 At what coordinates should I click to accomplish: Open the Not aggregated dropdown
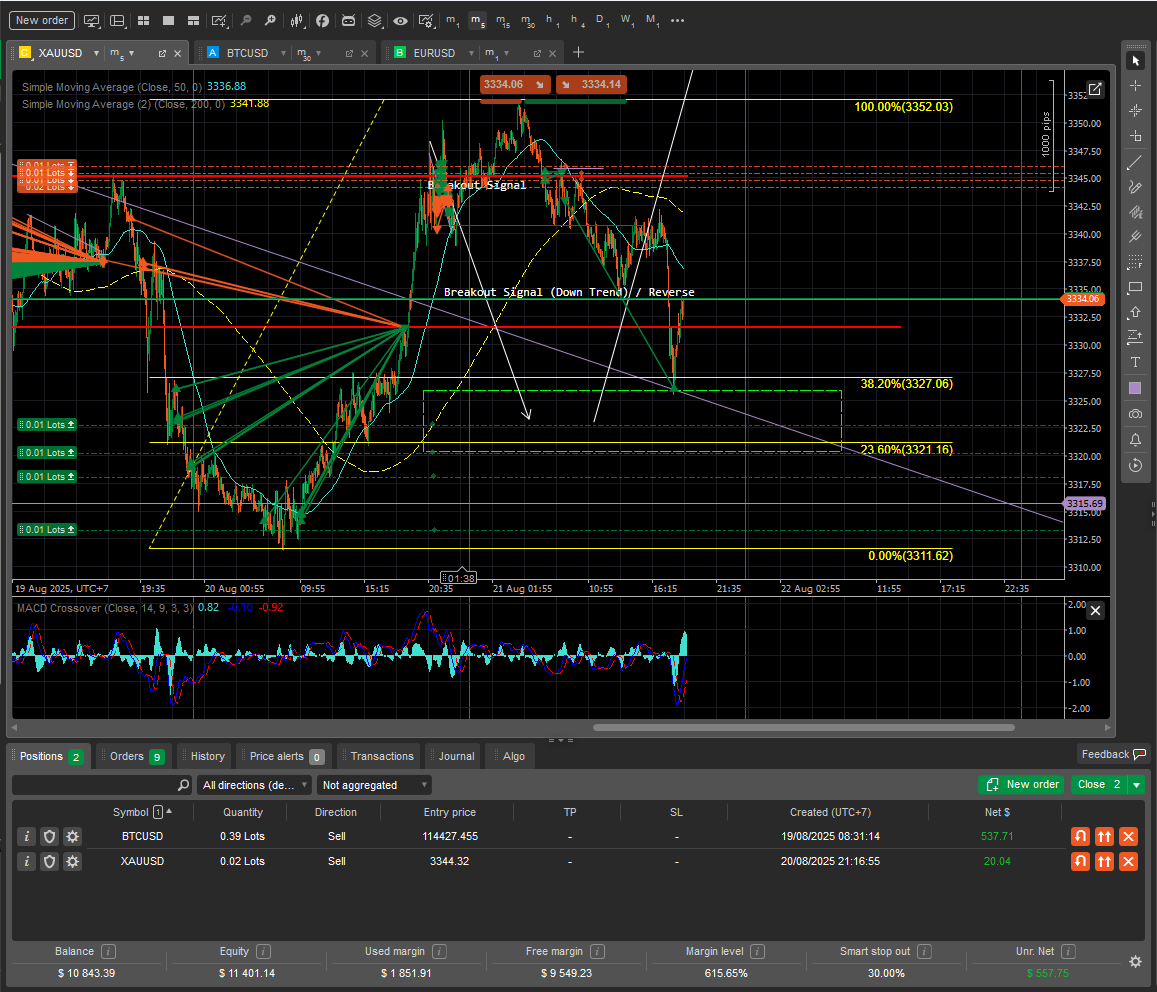(375, 785)
